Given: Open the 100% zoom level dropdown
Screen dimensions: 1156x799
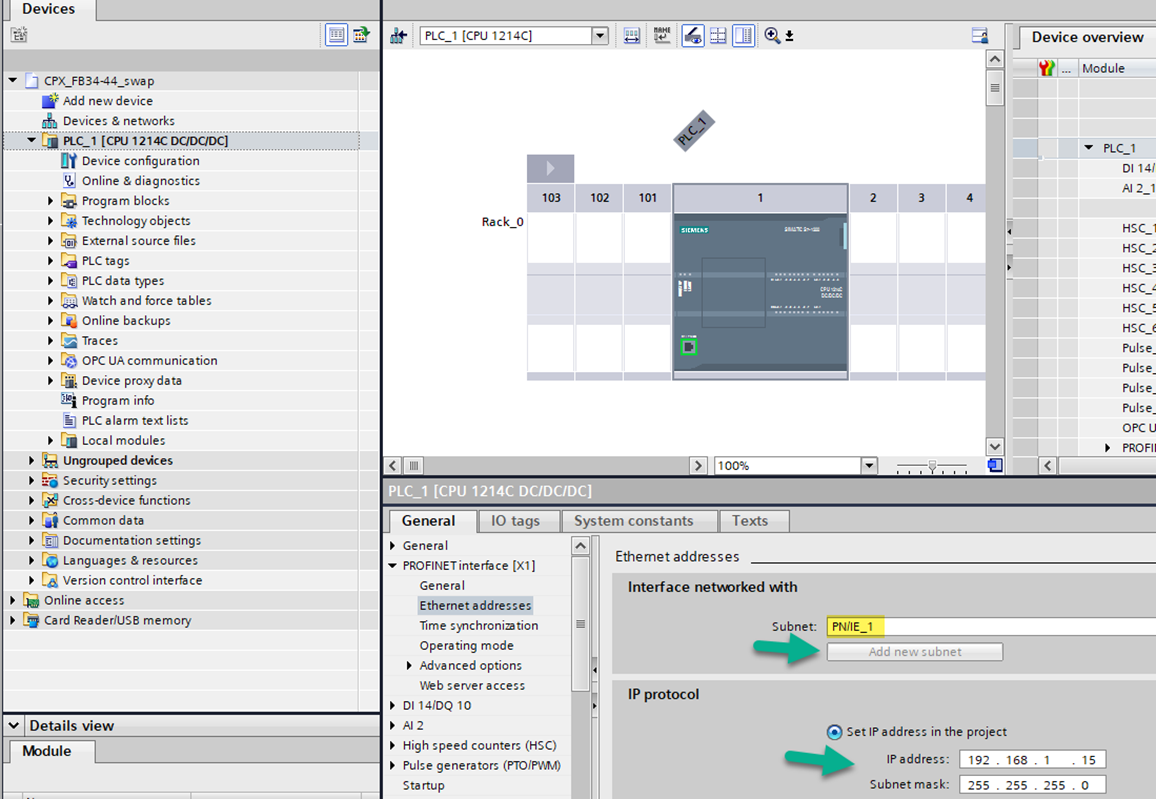Looking at the screenshot, I should tap(869, 465).
